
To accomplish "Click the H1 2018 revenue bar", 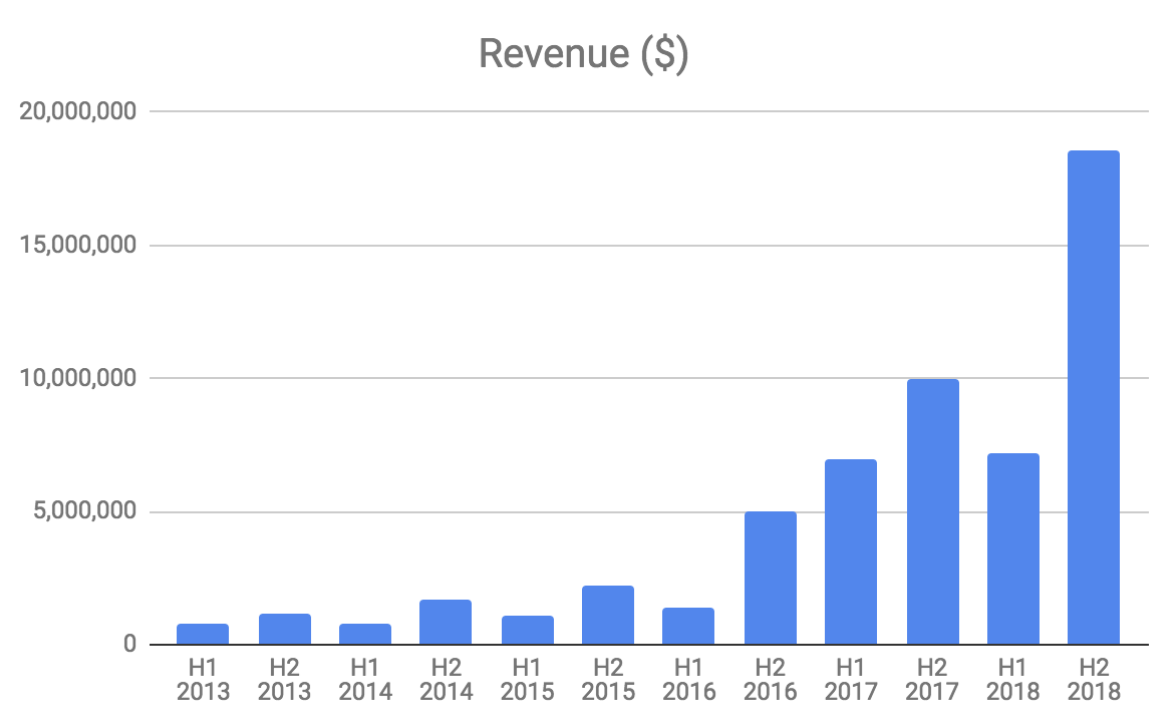I will coord(1013,549).
